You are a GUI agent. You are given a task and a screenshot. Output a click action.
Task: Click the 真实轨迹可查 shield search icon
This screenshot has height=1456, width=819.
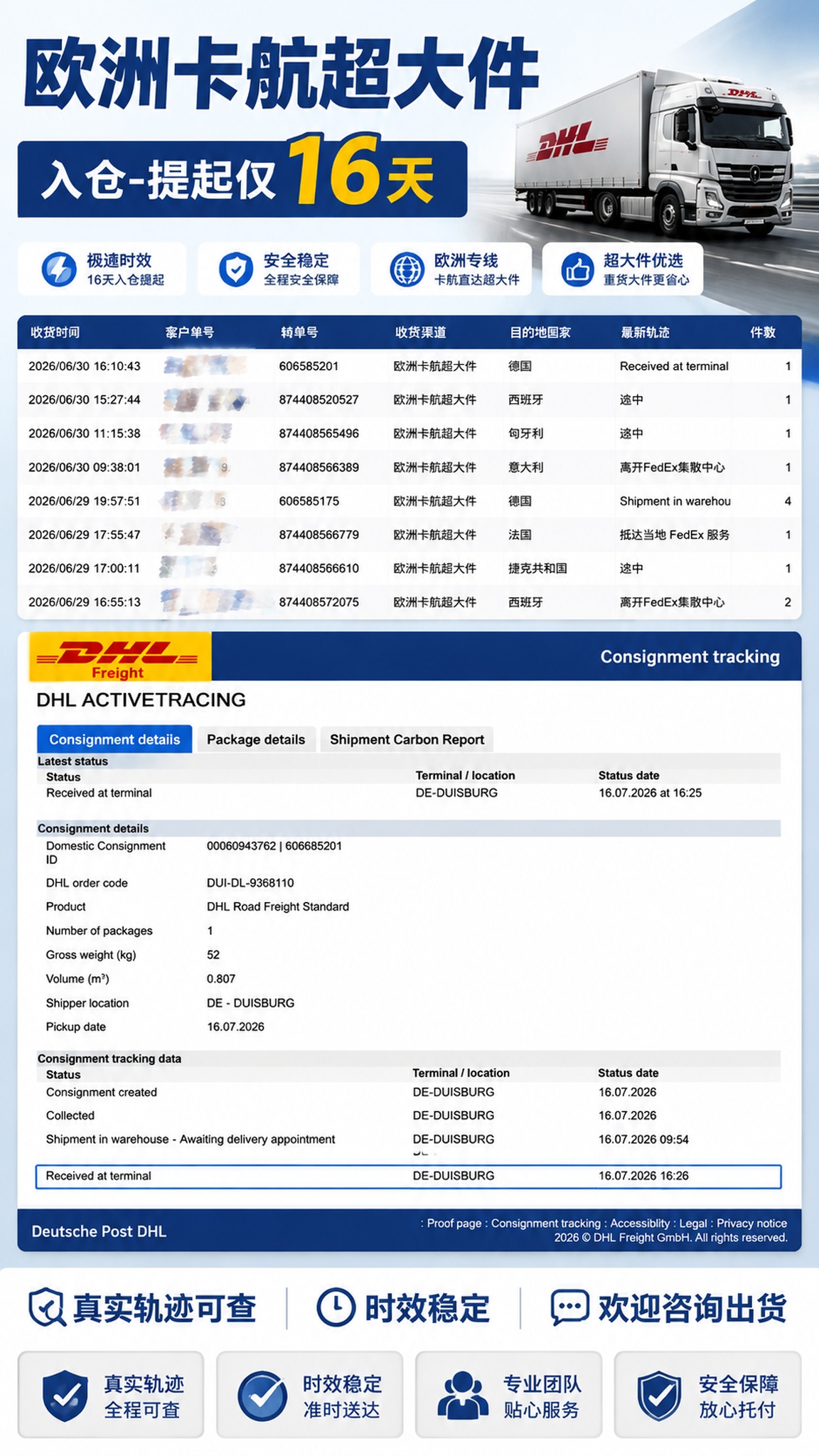click(48, 1307)
